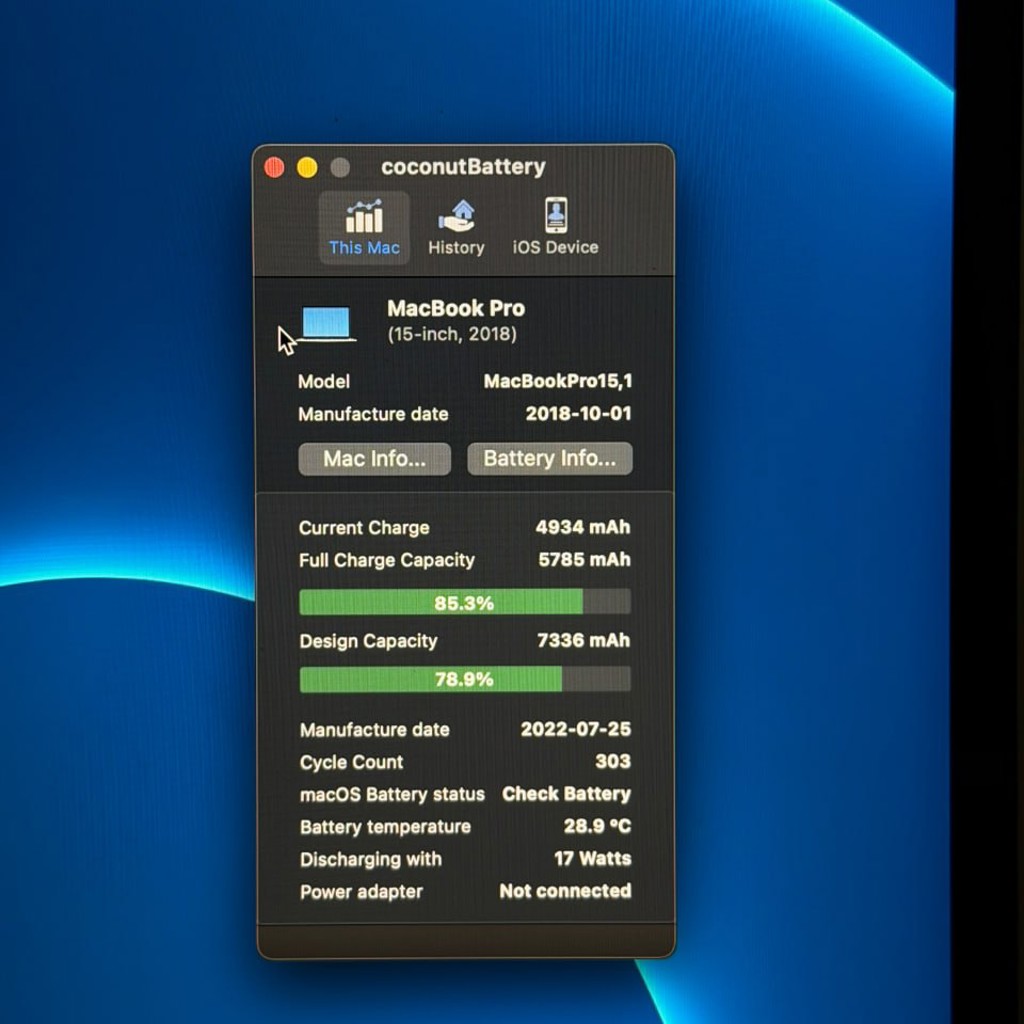Click the gray disabled zoom button
Viewport: 1024px width, 1024px height.
[340, 168]
